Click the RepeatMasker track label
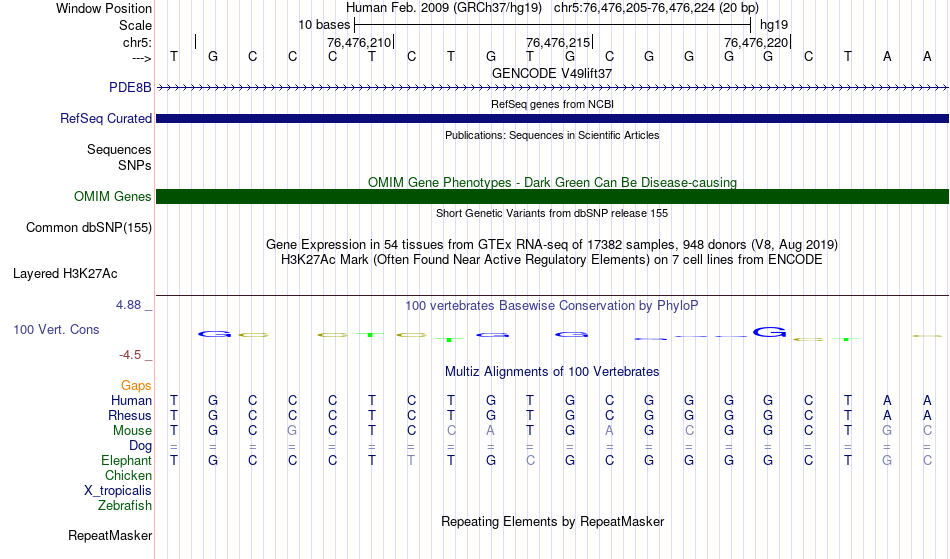950x559 pixels. tap(110, 535)
